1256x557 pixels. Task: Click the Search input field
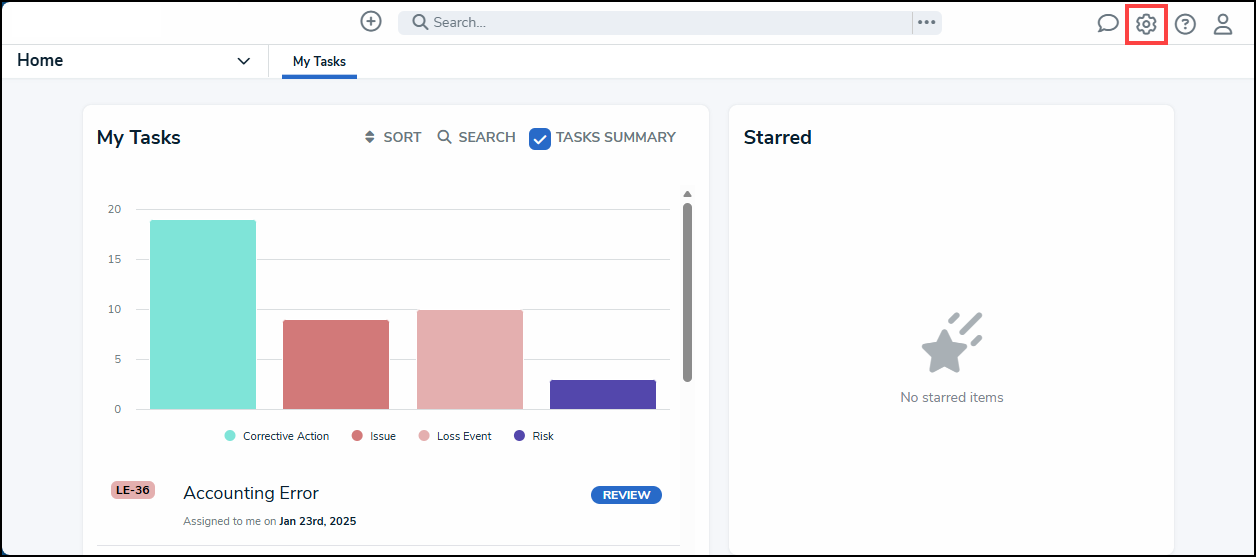click(655, 22)
